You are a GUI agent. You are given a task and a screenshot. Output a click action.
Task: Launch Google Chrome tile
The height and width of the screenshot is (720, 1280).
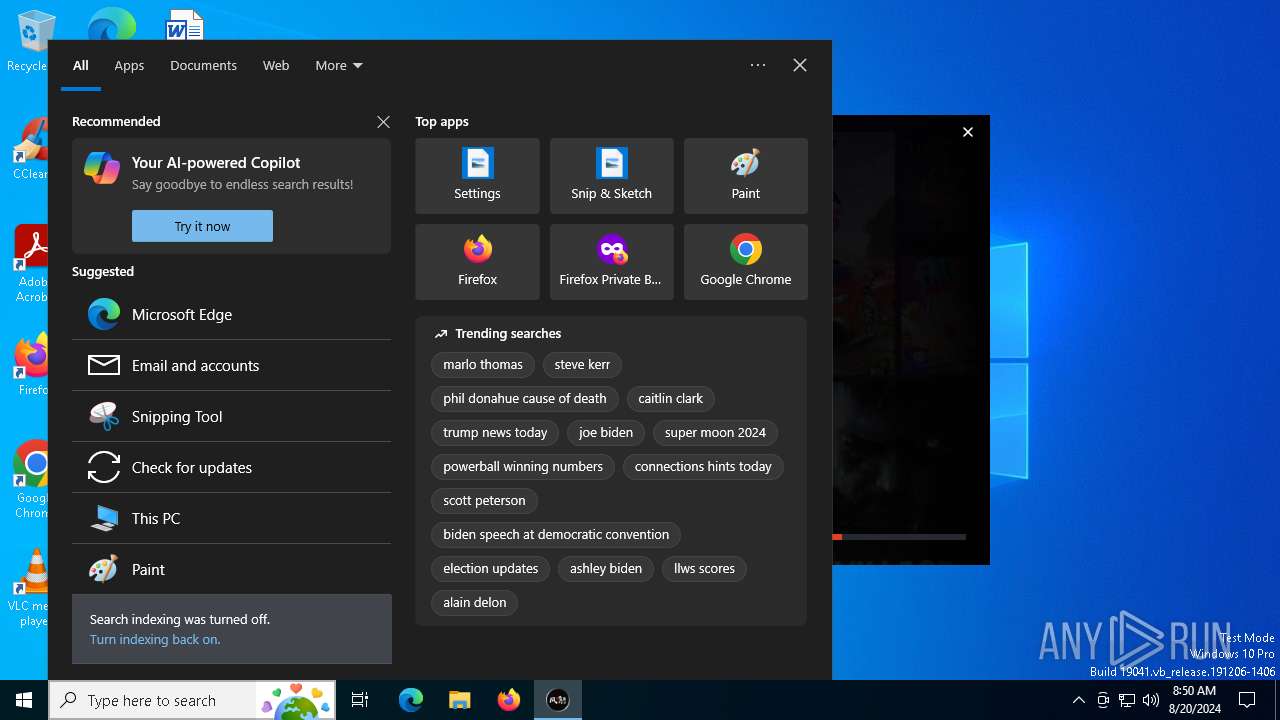pos(745,262)
